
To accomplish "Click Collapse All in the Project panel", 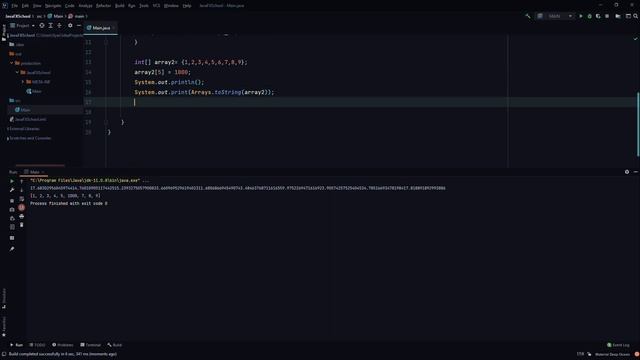I will pos(59,25).
